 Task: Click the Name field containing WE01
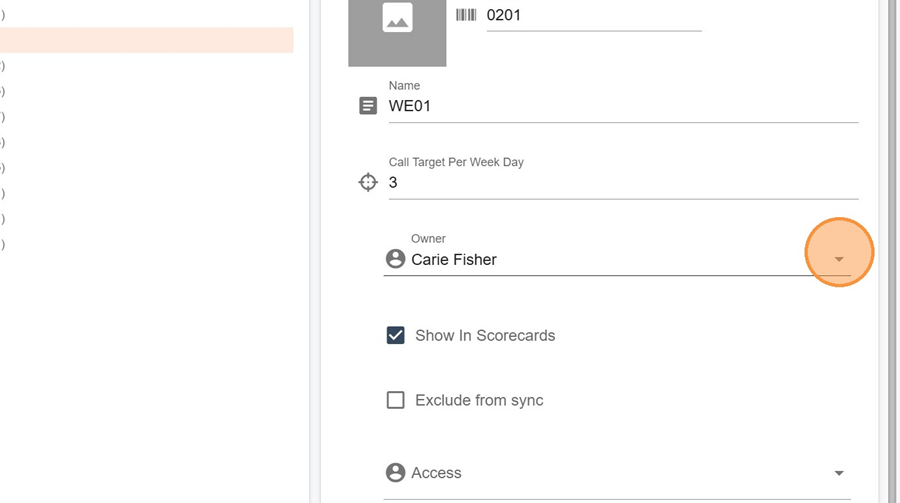[622, 105]
